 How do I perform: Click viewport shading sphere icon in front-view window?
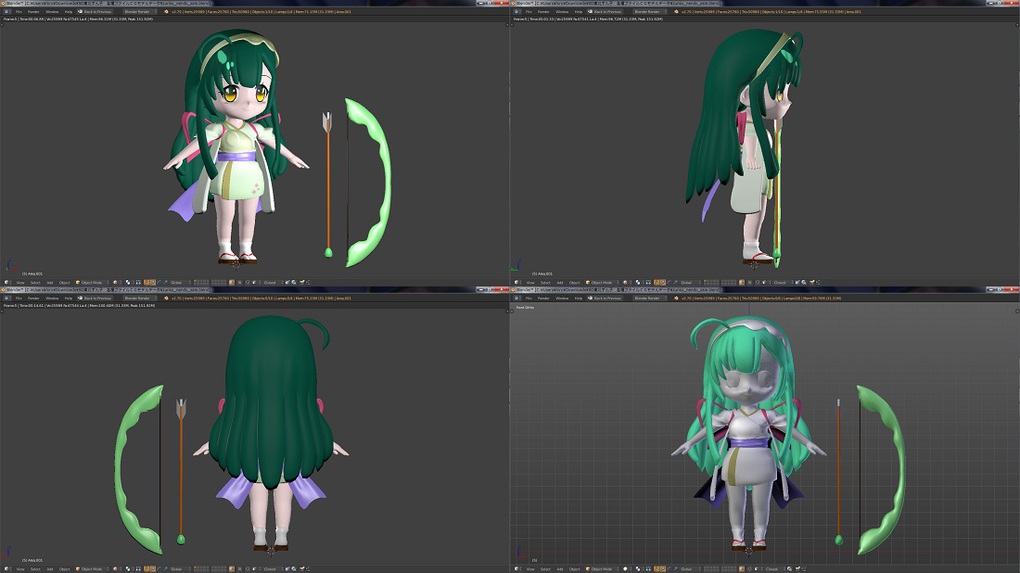(x=116, y=282)
